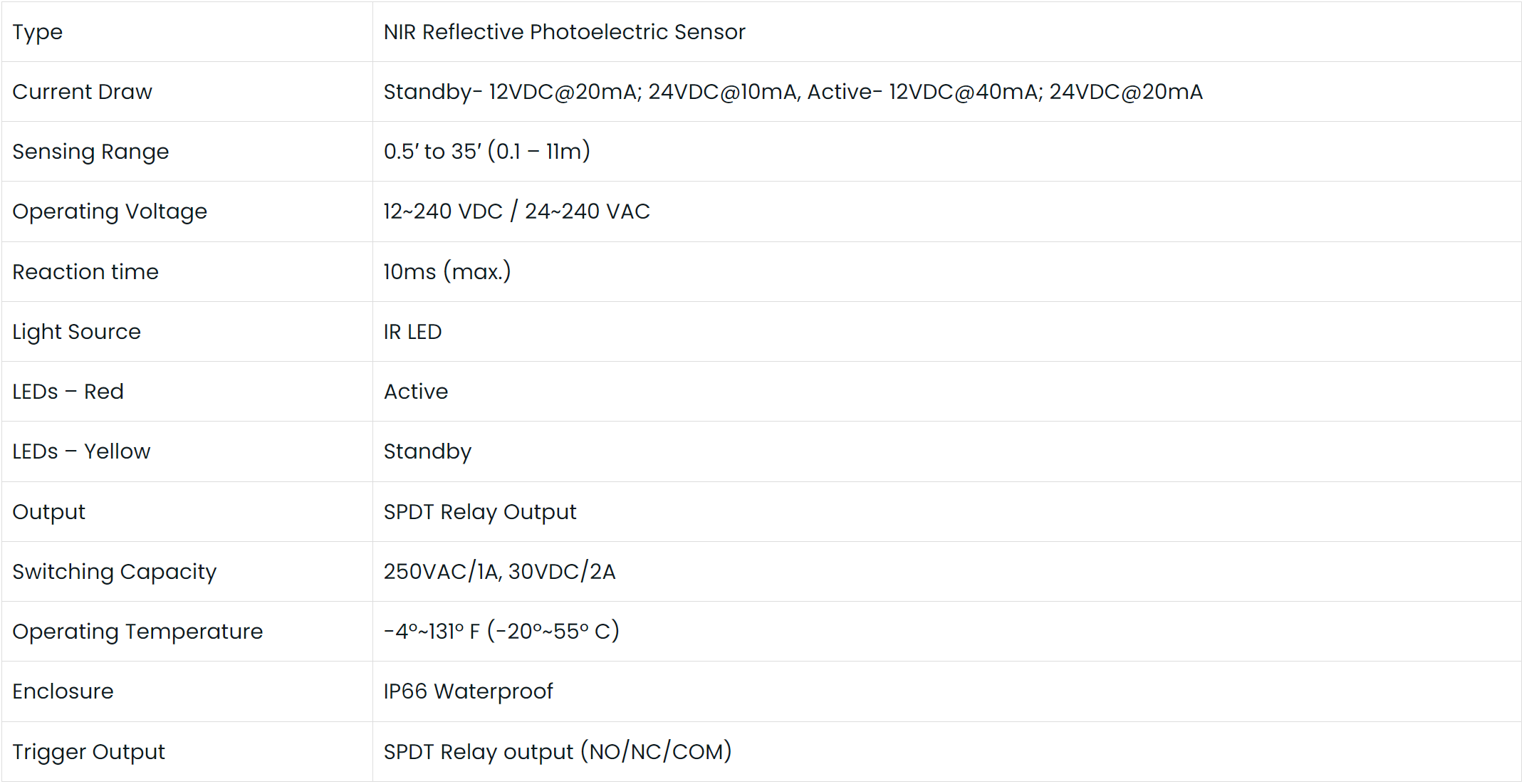Viewport: 1524px width, 784px height.
Task: Click the 'Sensing Range' label
Action: click(90, 152)
